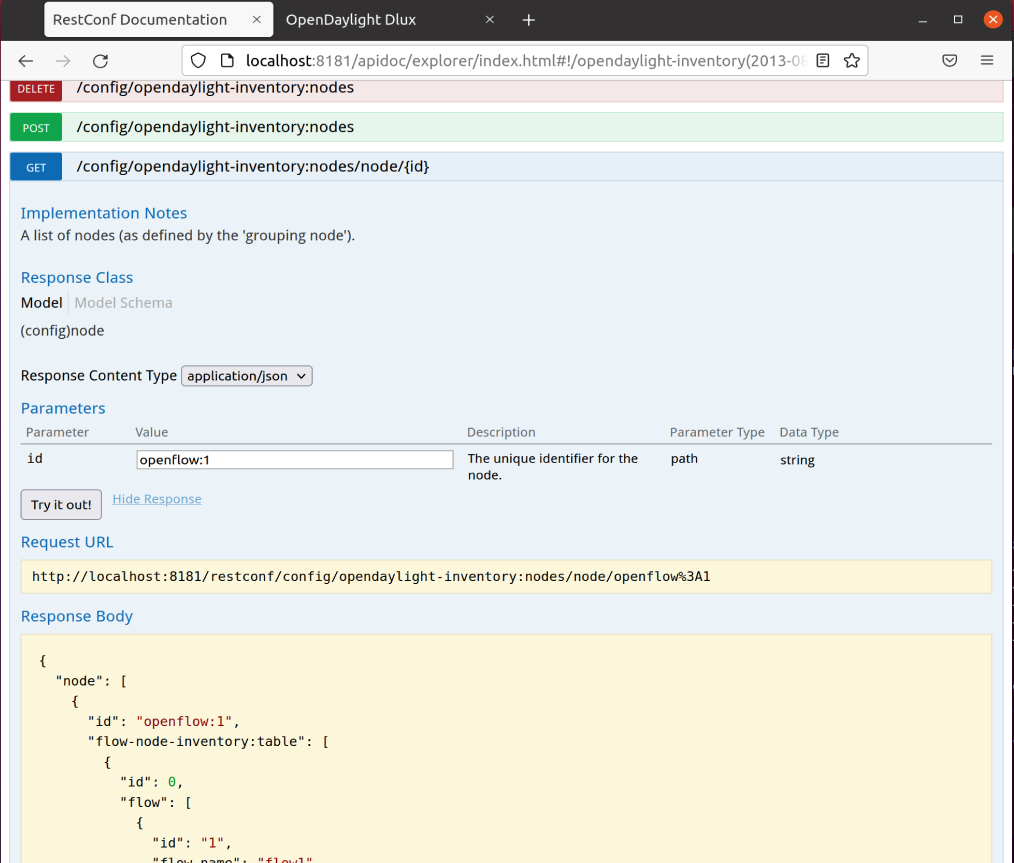The width and height of the screenshot is (1014, 863).
Task: Select the Model Schema tab
Action: pyautogui.click(x=123, y=303)
